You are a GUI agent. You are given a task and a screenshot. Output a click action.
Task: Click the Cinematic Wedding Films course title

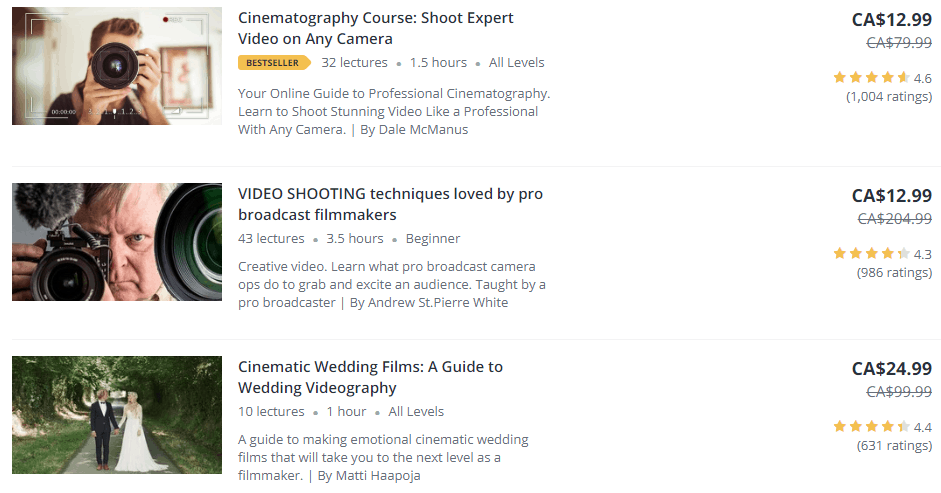370,377
